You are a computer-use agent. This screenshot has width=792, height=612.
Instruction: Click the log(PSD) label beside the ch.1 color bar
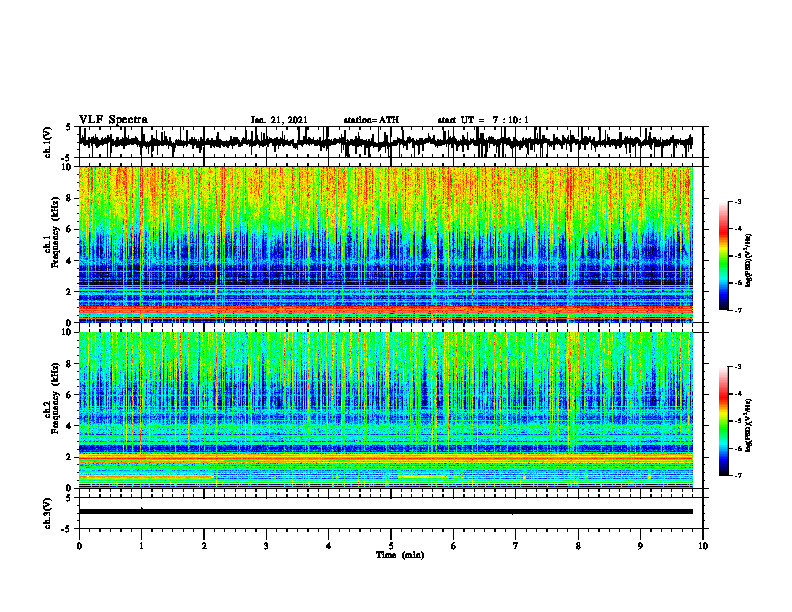coord(749,260)
